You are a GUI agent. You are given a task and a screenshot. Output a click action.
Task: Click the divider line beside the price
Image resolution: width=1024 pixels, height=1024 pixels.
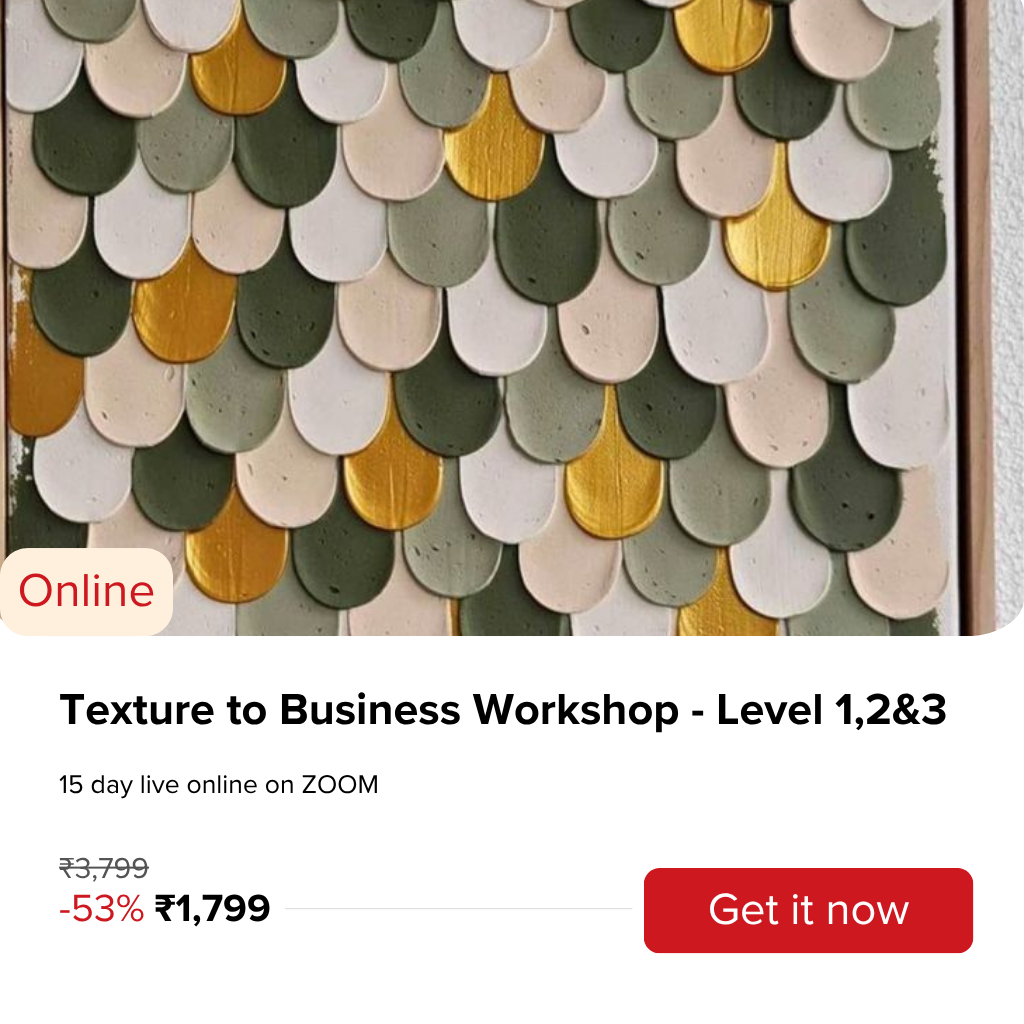[458, 910]
